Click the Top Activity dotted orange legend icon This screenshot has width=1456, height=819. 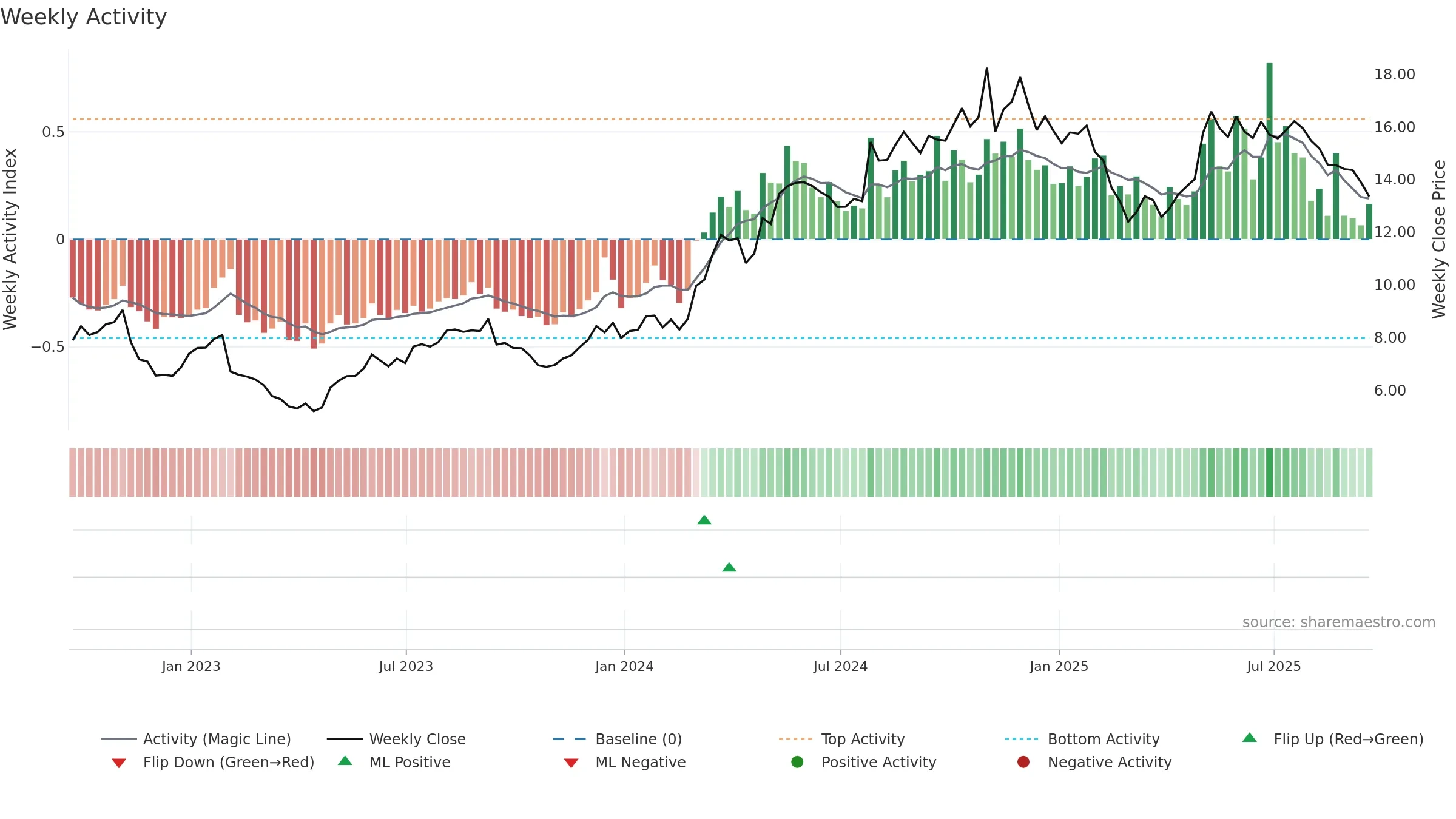795,739
